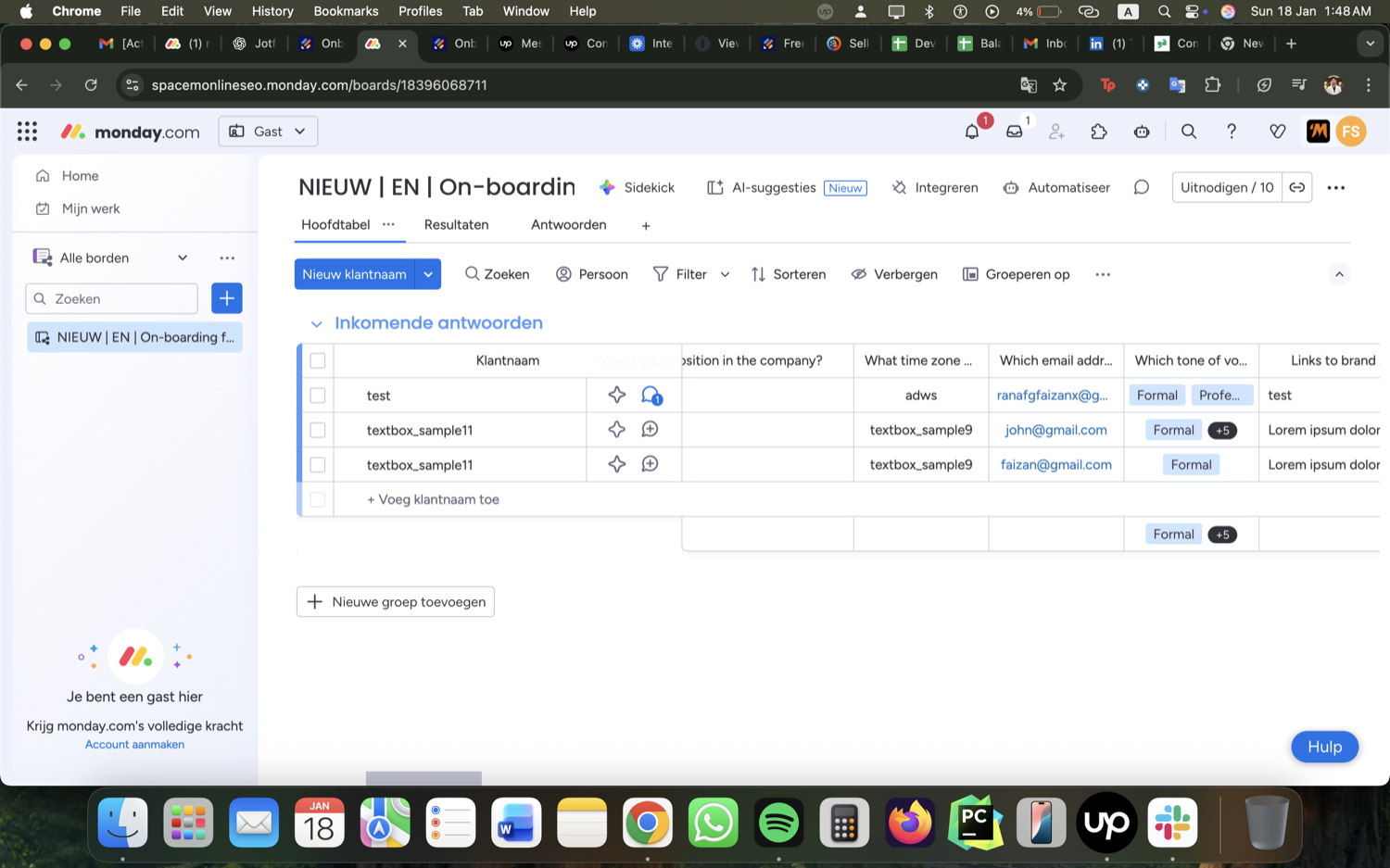Viewport: 1390px width, 868px height.
Task: Switch to Resultaten tab
Action: tap(456, 224)
